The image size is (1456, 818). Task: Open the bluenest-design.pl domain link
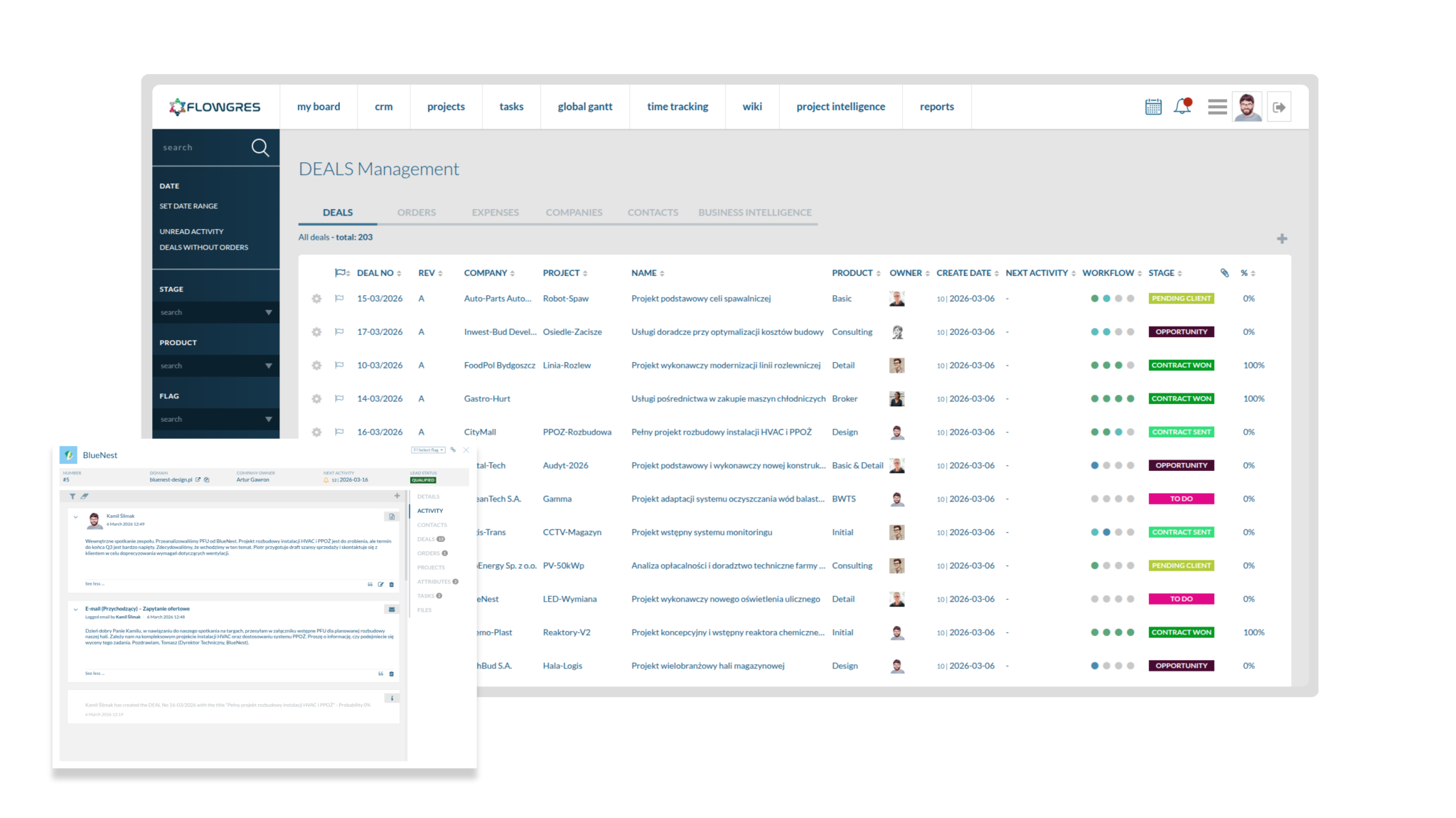coord(169,479)
